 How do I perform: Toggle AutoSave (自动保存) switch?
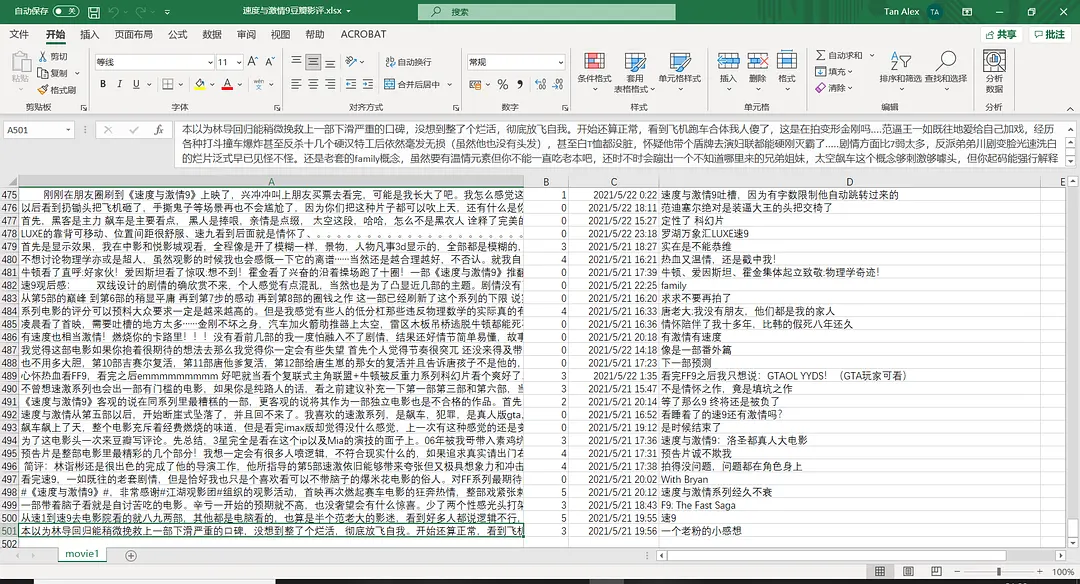(65, 12)
